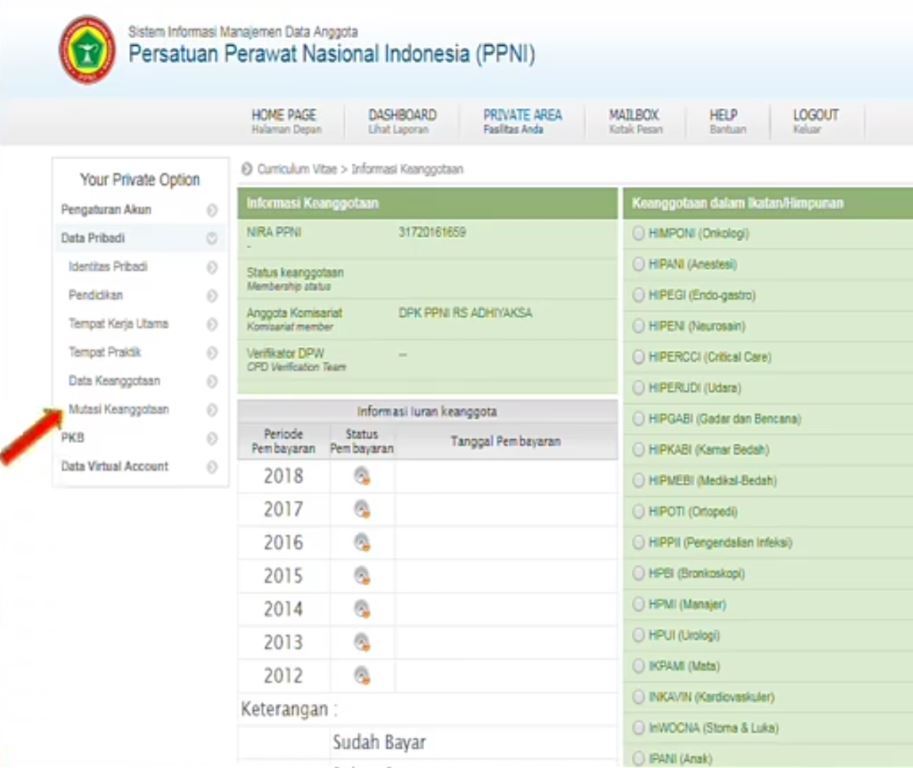
Task: Select the HIPPII (Pengendalian Infeksi) radio button
Action: 639,542
